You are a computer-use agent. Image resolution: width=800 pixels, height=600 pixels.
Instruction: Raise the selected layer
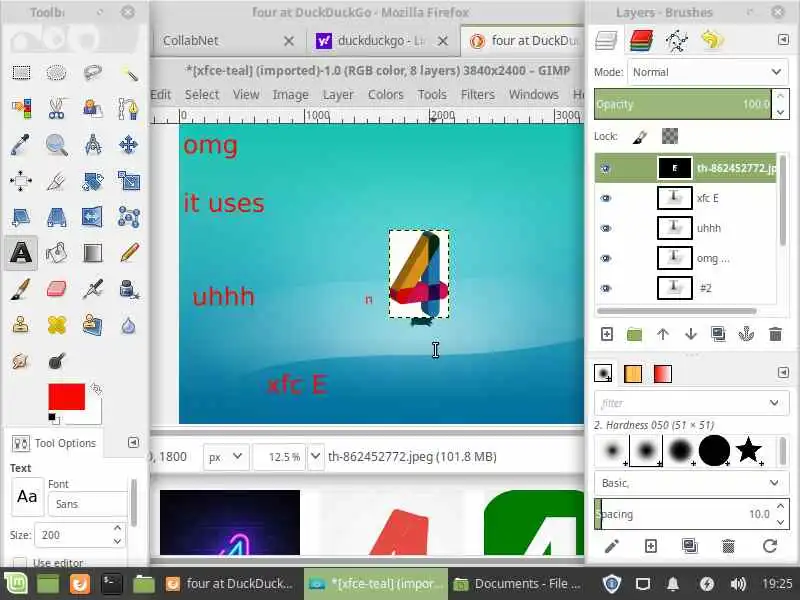pyautogui.click(x=663, y=334)
